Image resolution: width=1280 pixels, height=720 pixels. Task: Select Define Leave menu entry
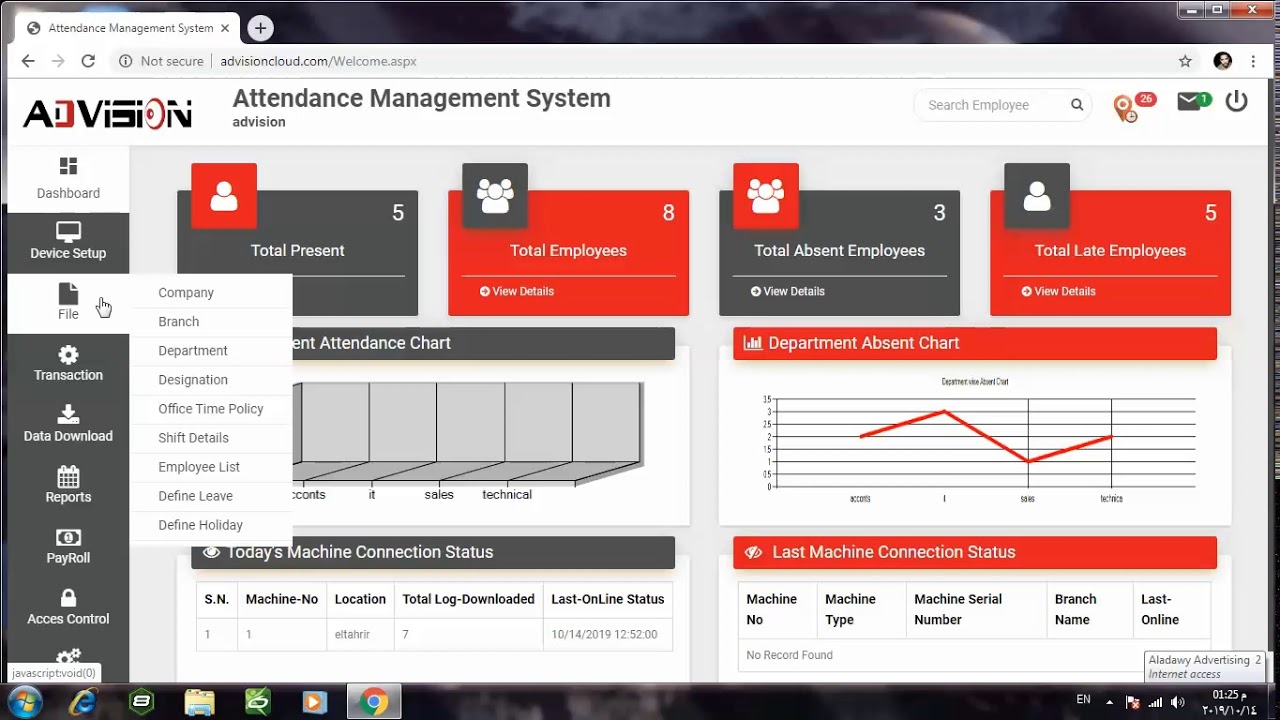[195, 496]
